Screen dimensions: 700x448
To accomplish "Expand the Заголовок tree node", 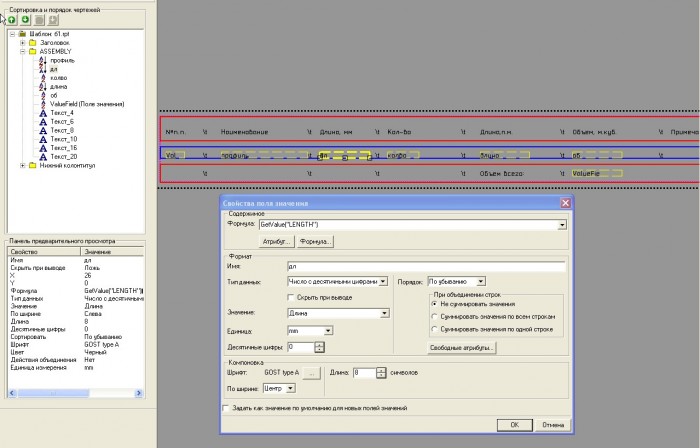I will click(23, 43).
